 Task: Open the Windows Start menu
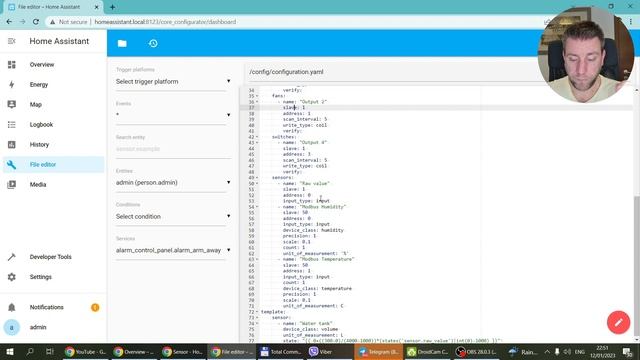coord(10,351)
